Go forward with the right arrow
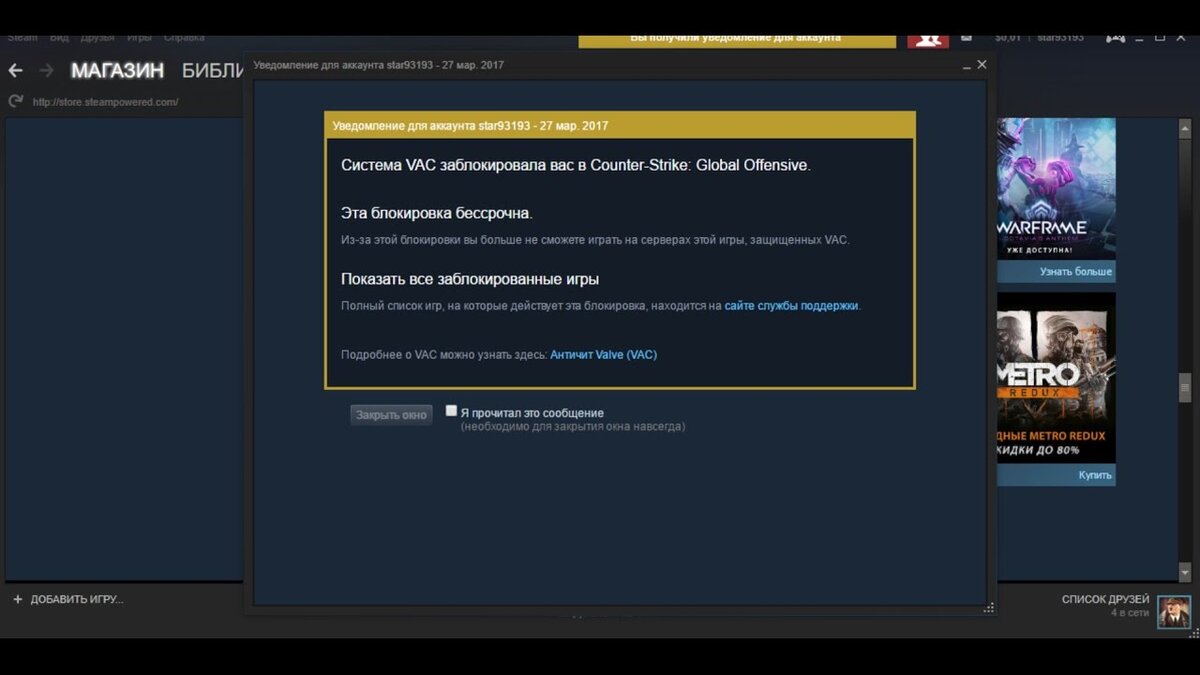 coord(46,71)
